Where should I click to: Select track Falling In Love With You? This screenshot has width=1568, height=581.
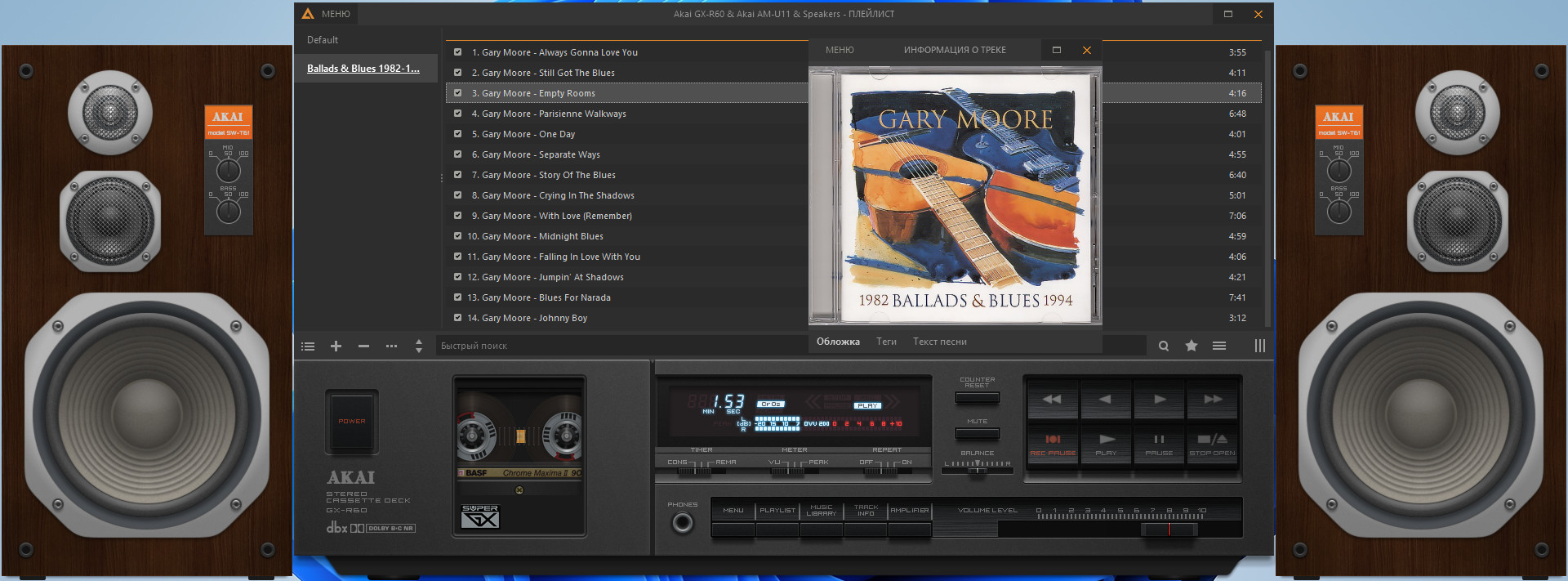coord(853,257)
